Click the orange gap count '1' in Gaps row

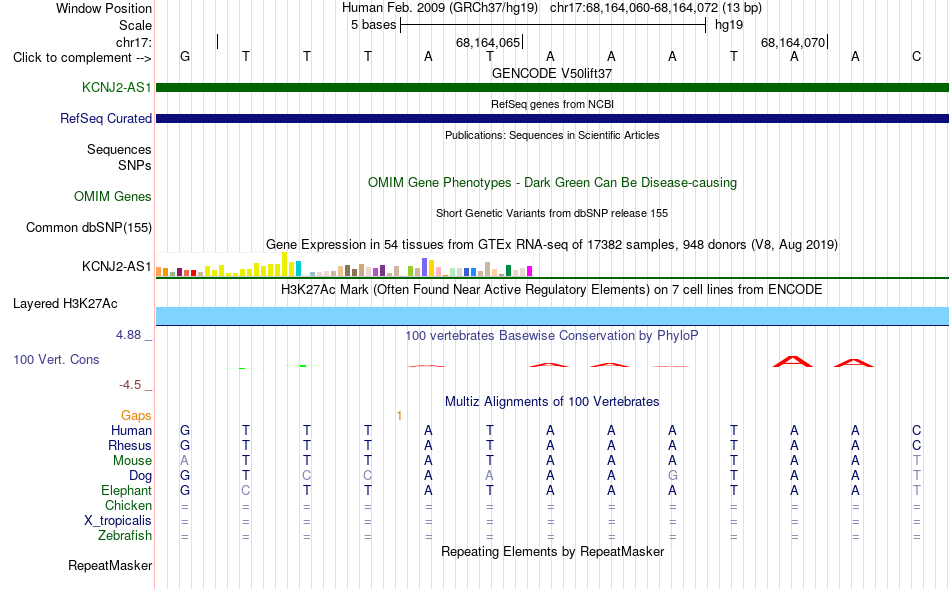(399, 415)
